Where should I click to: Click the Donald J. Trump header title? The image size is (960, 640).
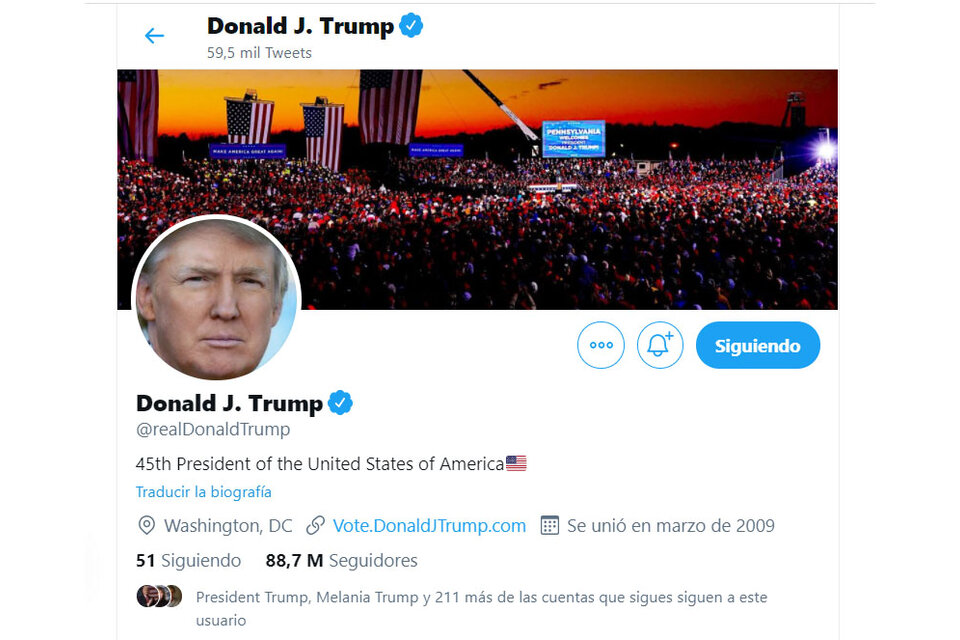click(300, 26)
